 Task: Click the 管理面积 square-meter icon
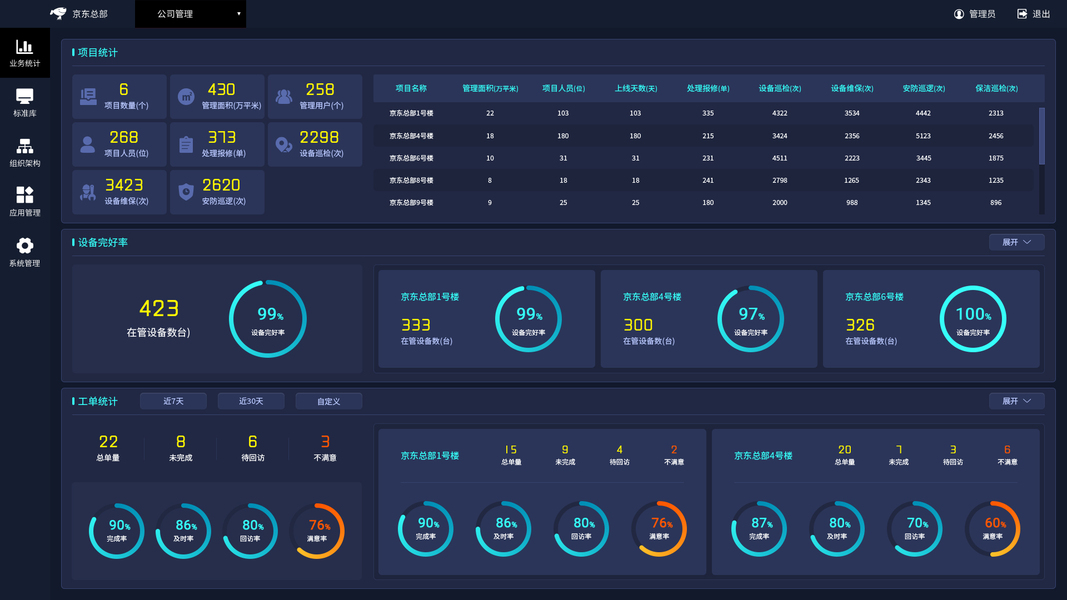pos(186,97)
